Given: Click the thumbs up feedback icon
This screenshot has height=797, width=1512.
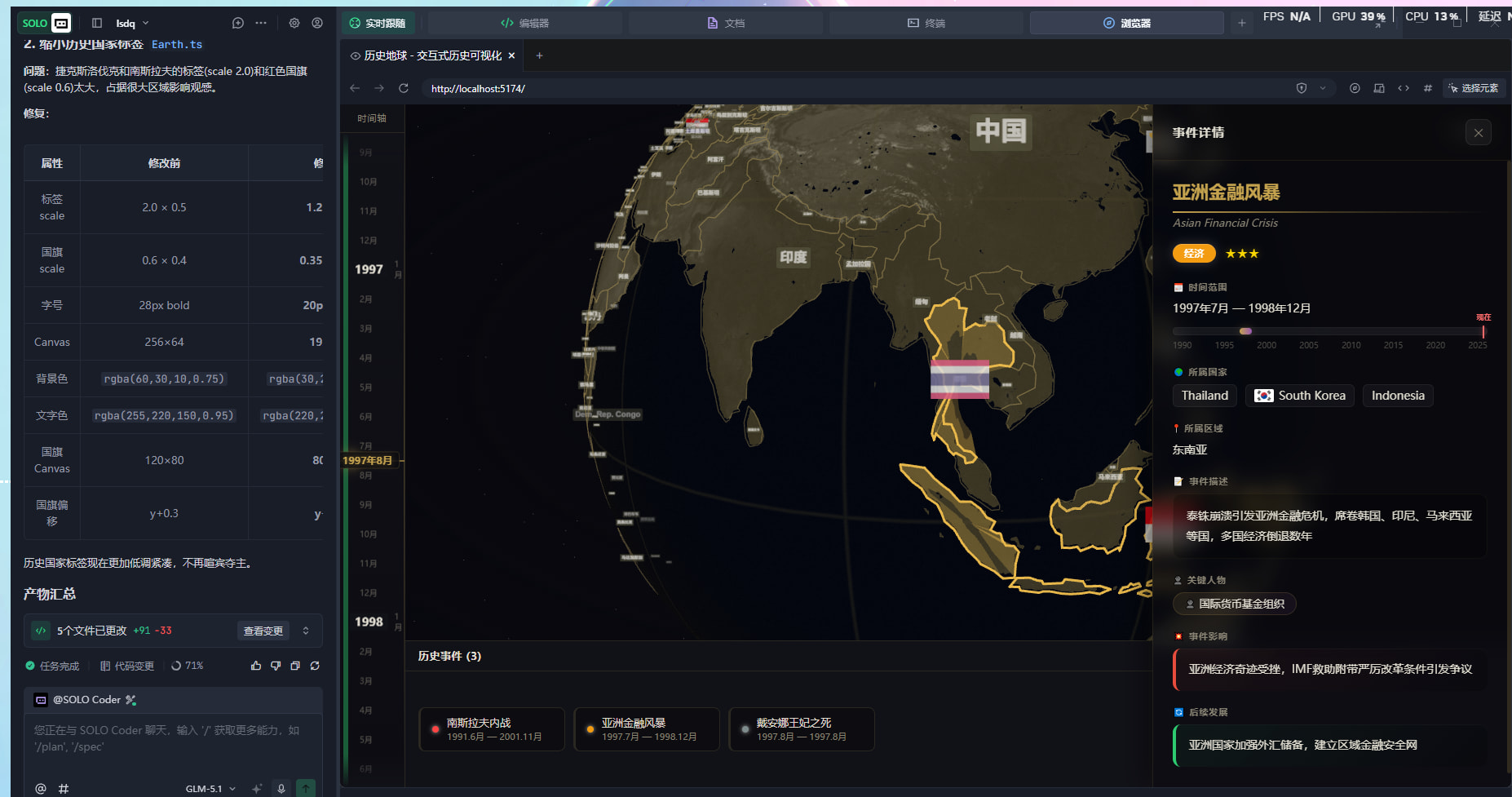Looking at the screenshot, I should 256,666.
